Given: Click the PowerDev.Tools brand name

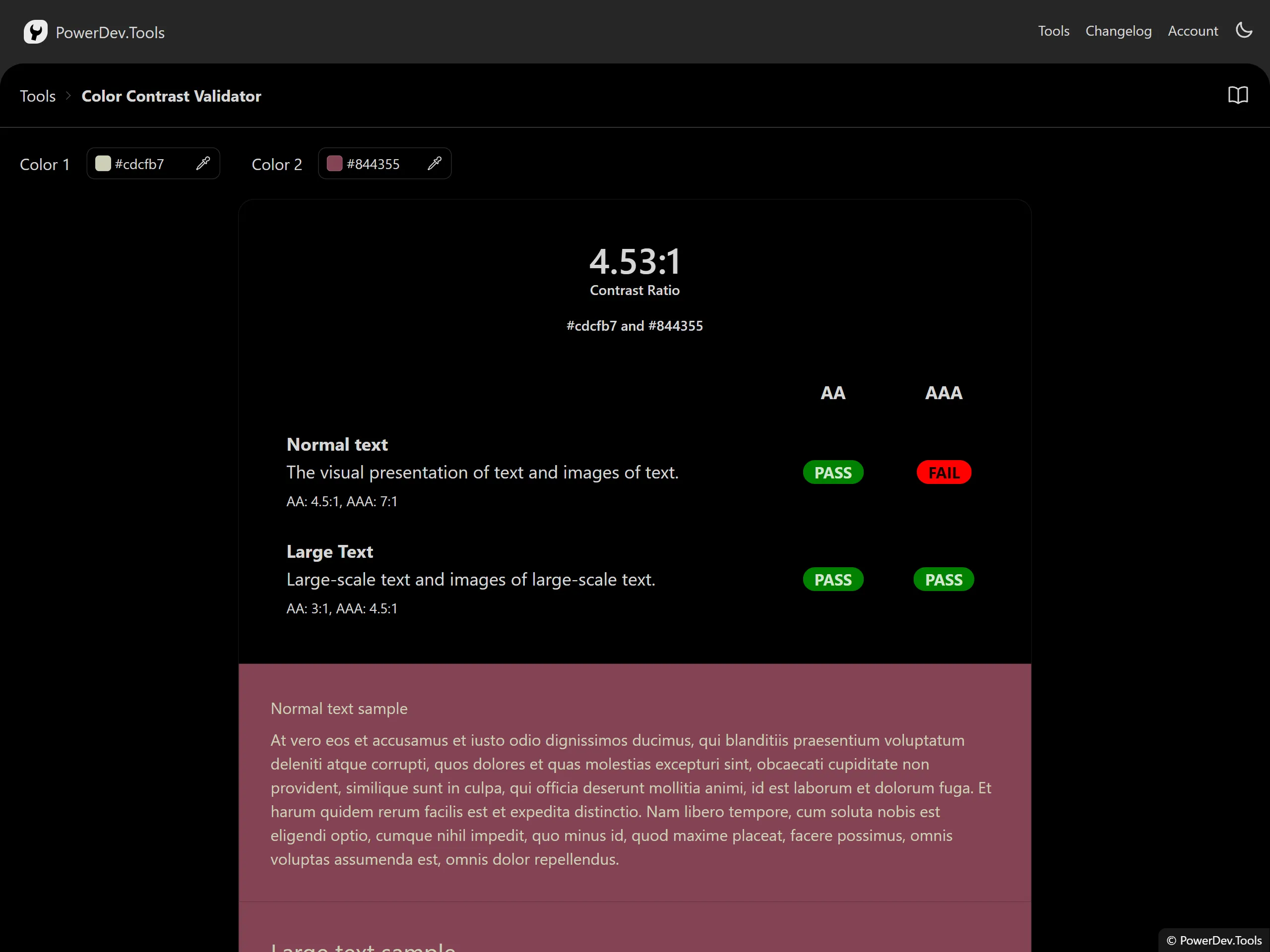Looking at the screenshot, I should click(110, 33).
